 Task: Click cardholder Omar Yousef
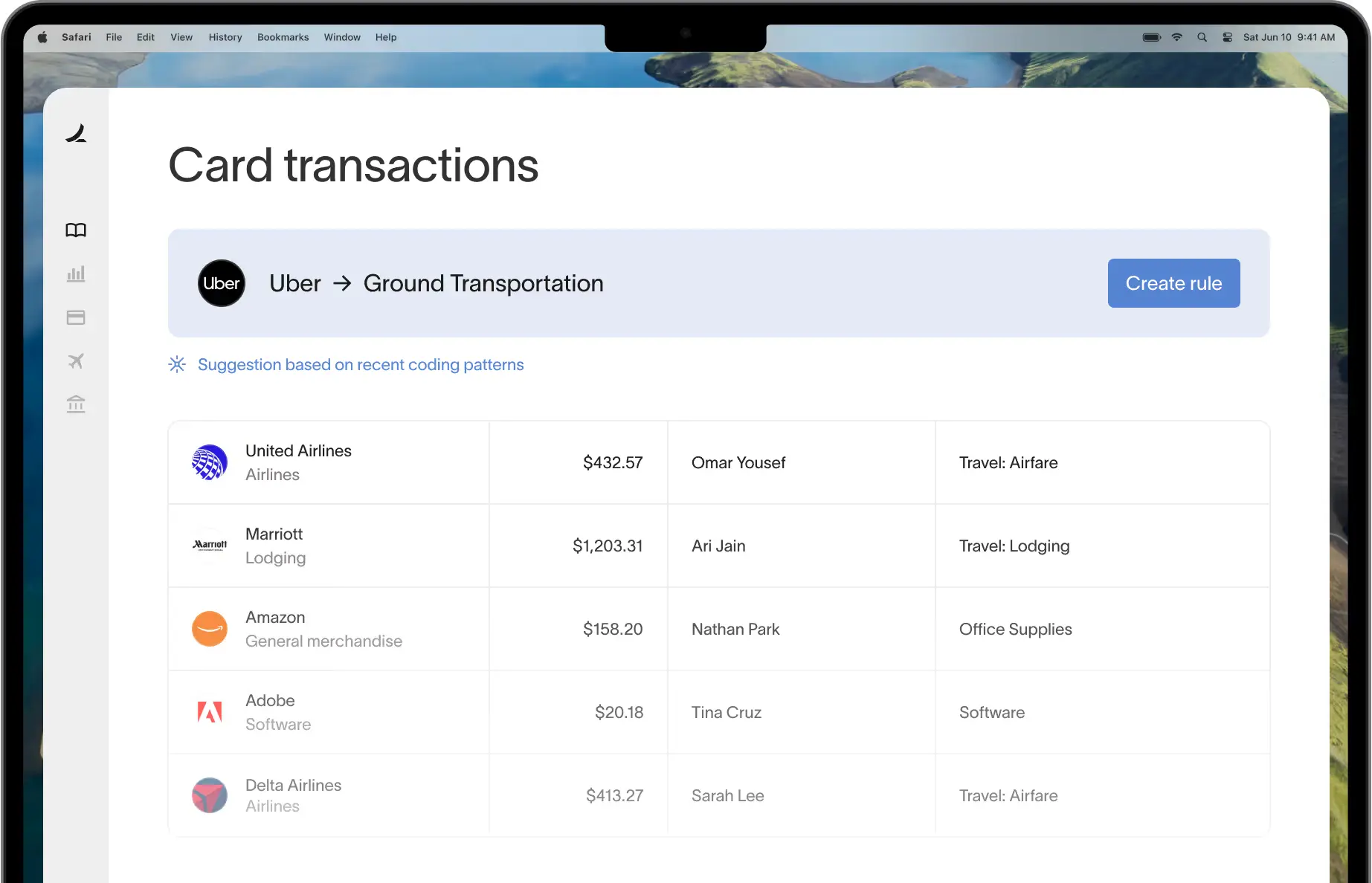tap(738, 462)
